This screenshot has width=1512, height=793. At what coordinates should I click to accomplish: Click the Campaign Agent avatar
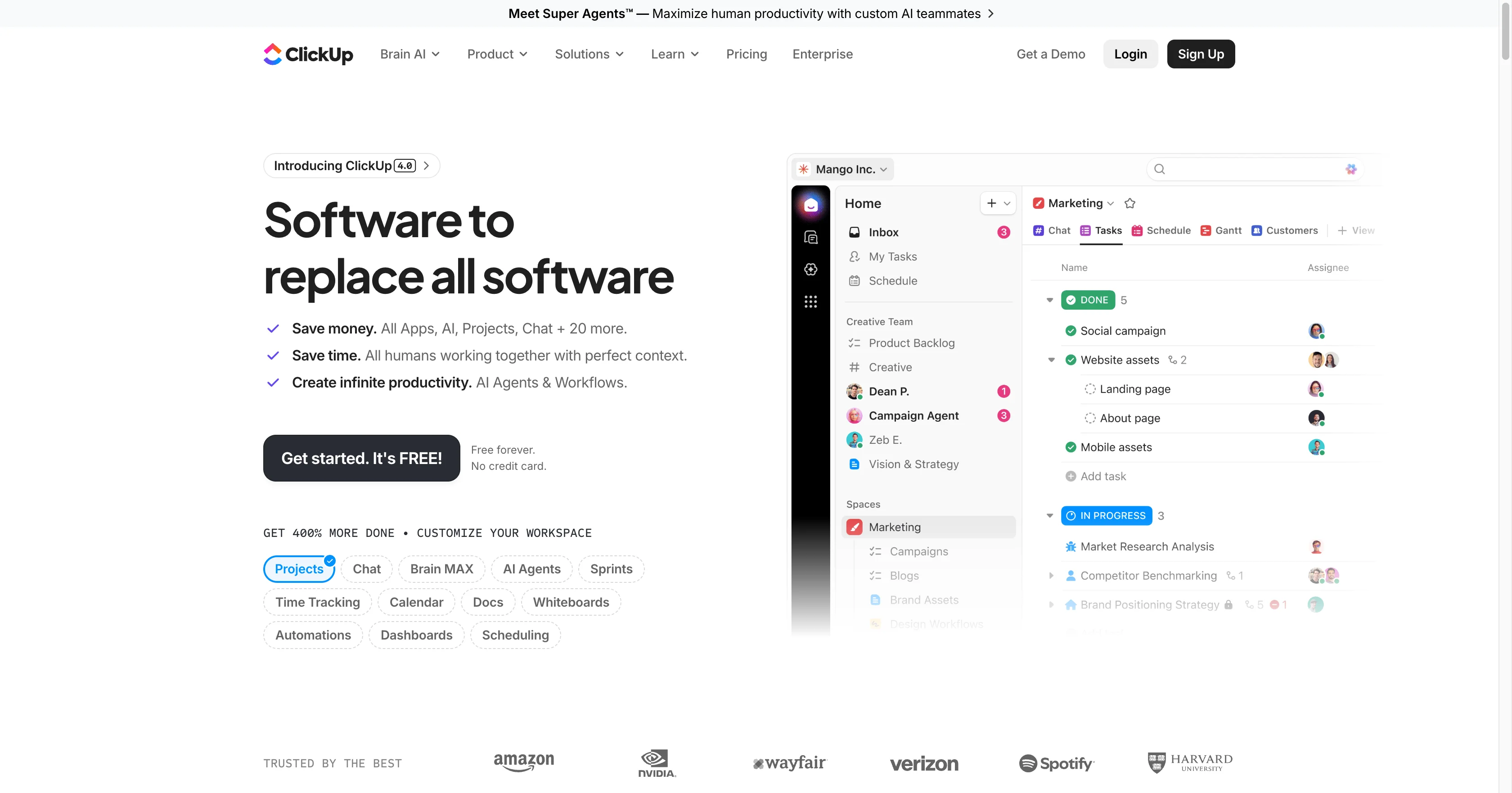point(855,415)
